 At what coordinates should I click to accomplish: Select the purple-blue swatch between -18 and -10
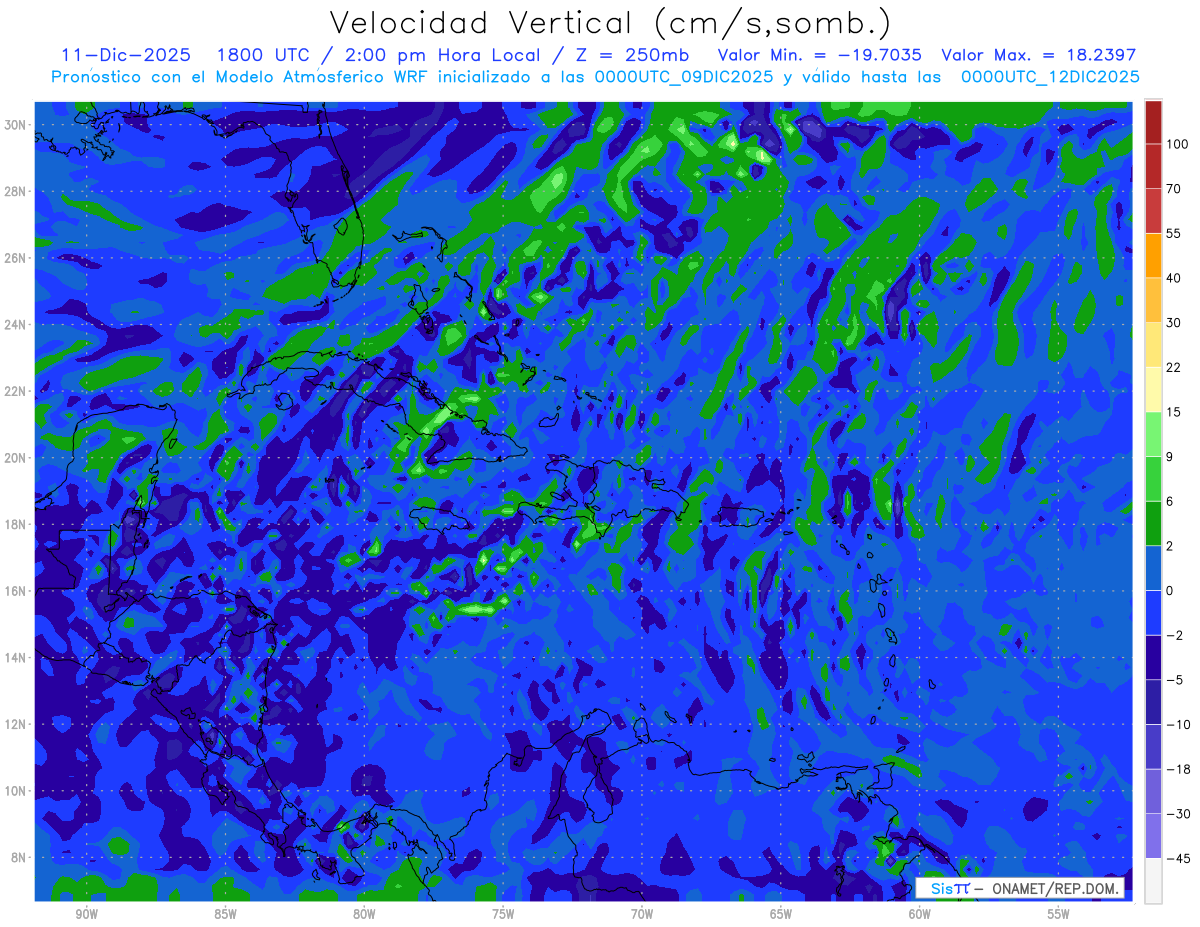coord(1153,746)
